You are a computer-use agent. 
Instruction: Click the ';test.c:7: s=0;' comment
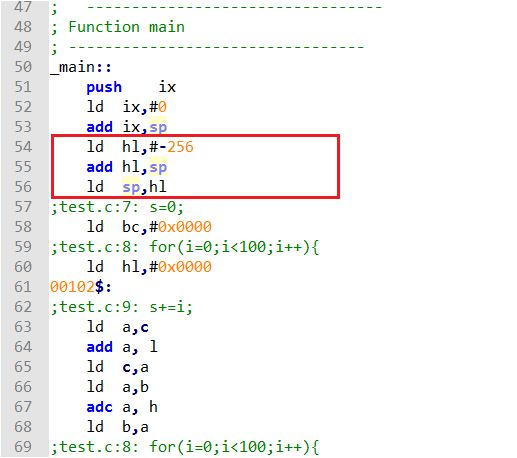point(117,207)
